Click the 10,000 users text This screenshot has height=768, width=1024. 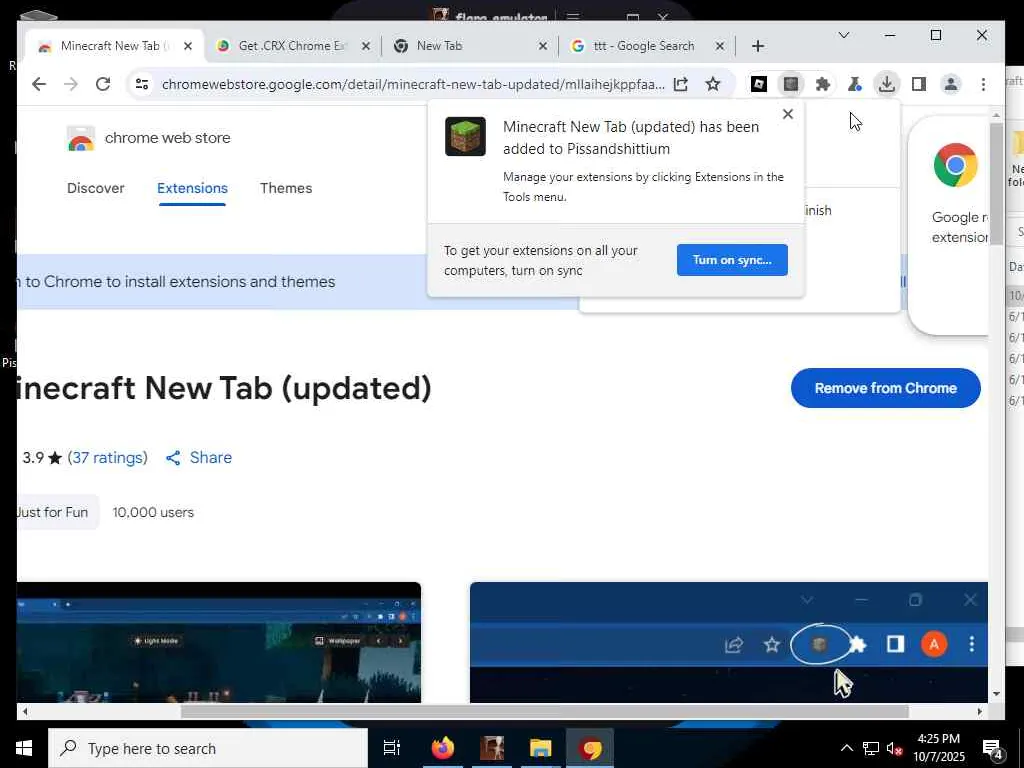[153, 513]
